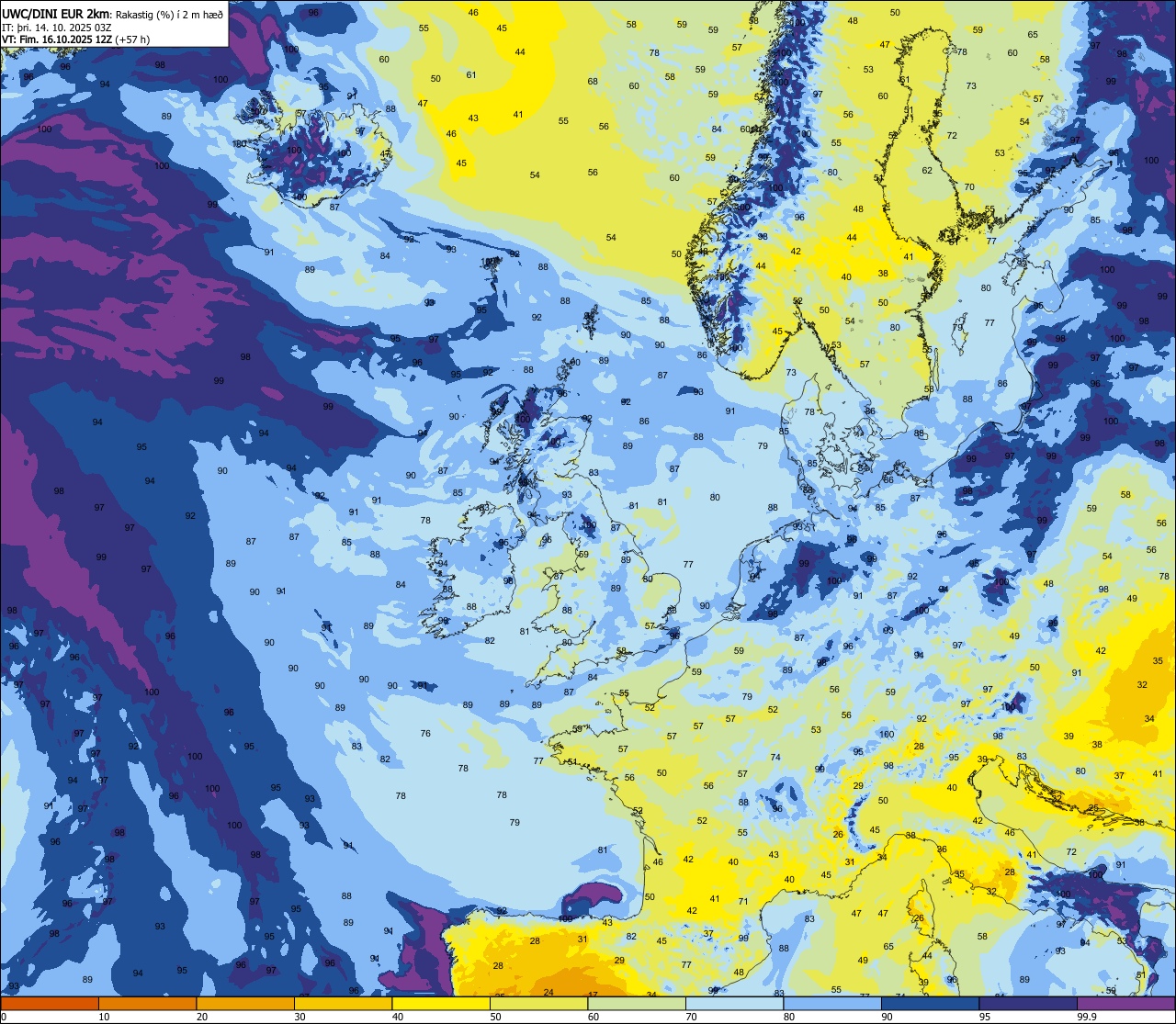
Task: Click the legend tick label 20
Action: coord(202,1017)
